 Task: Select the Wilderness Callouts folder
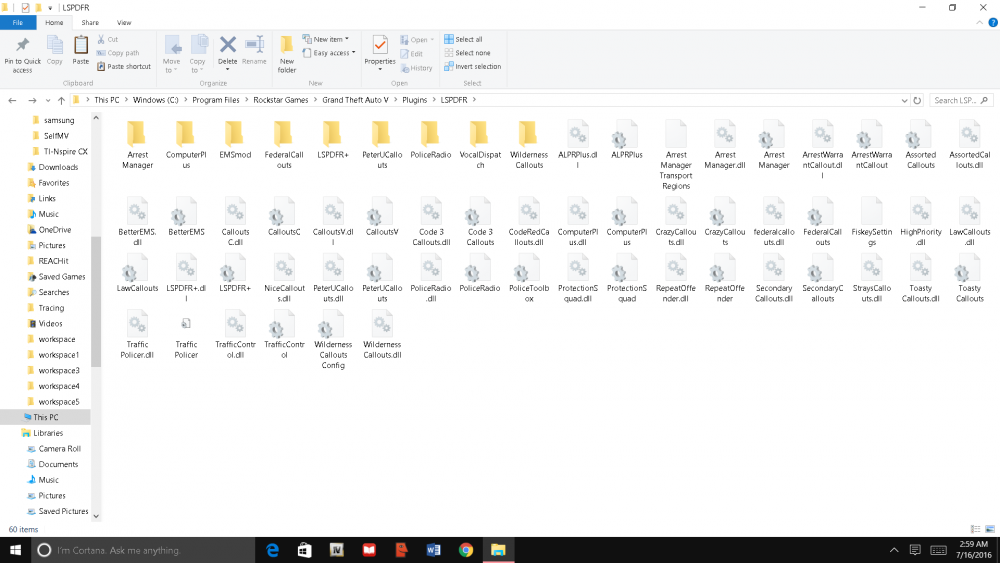click(529, 145)
